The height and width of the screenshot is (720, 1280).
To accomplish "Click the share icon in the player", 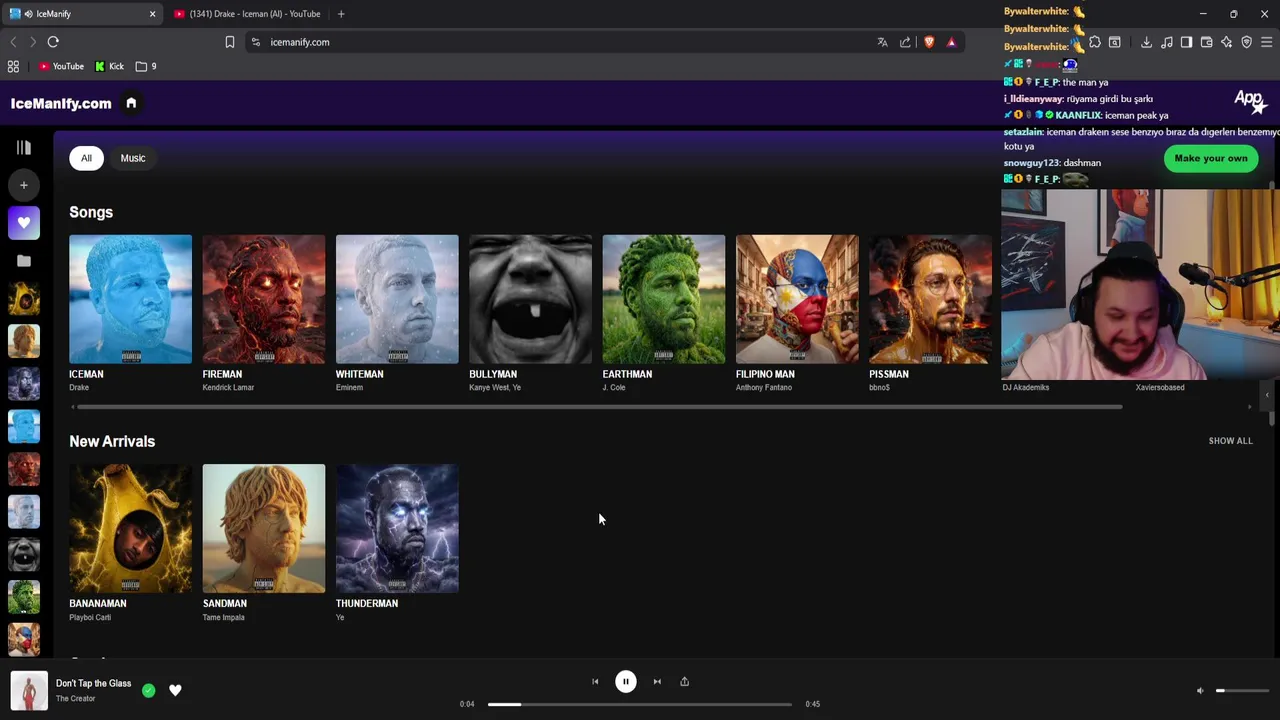I will click(x=685, y=682).
